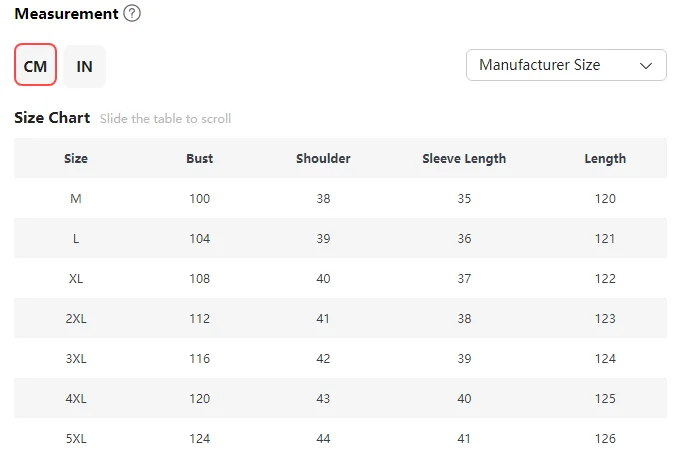Image resolution: width=677 pixels, height=468 pixels.
Task: Select the 3XL size row label
Action: [76, 358]
